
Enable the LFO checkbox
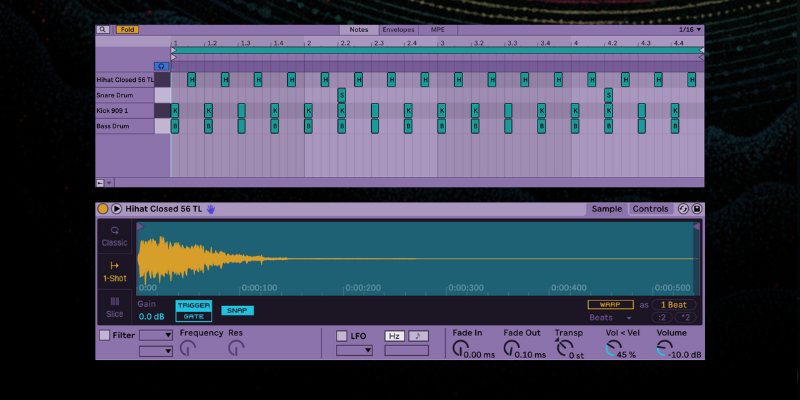(x=342, y=336)
